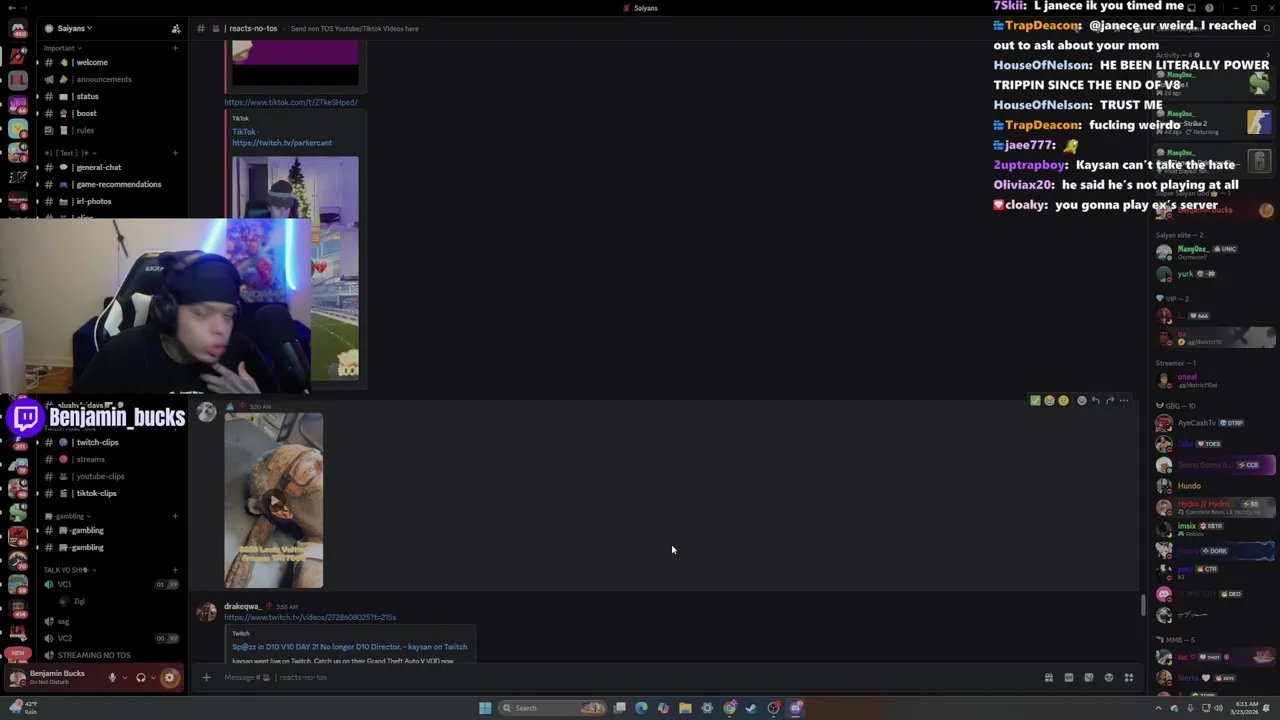This screenshot has height=720, width=1280.
Task: Expand the Saiyans server dropdown menu
Action: point(75,28)
